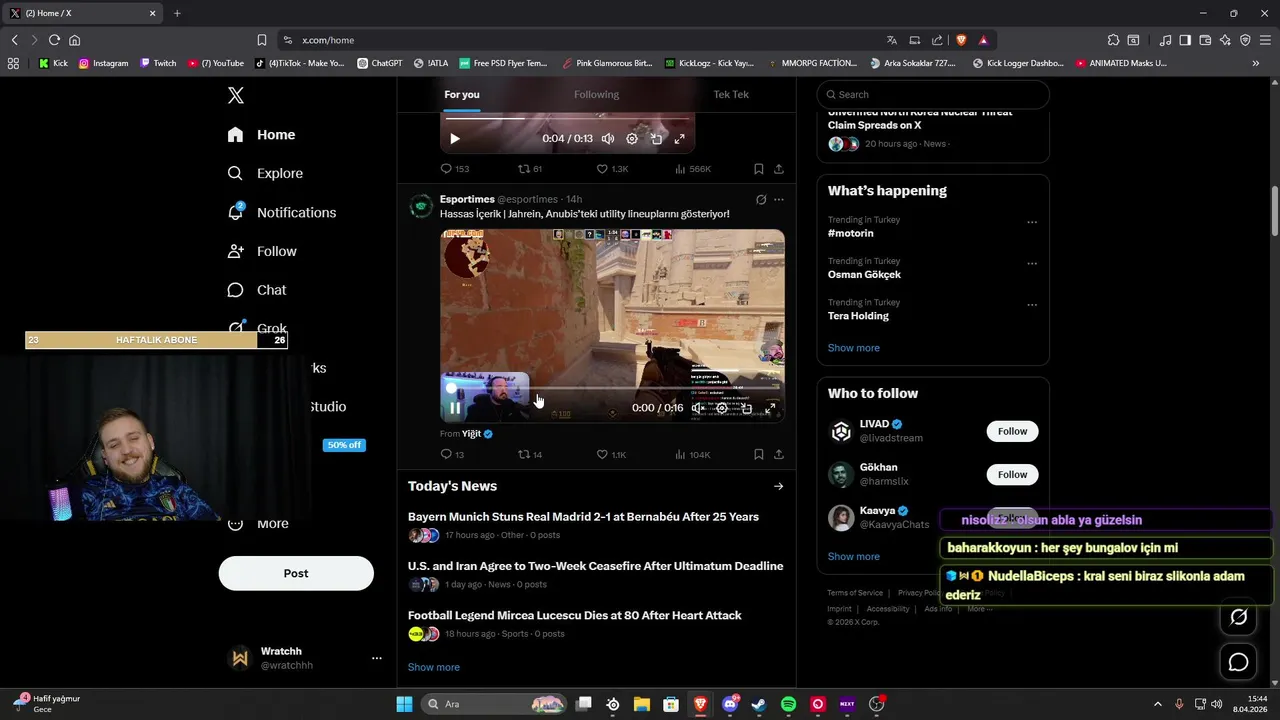
Task: Open the browser extensions puzzle icon
Action: (x=1113, y=40)
